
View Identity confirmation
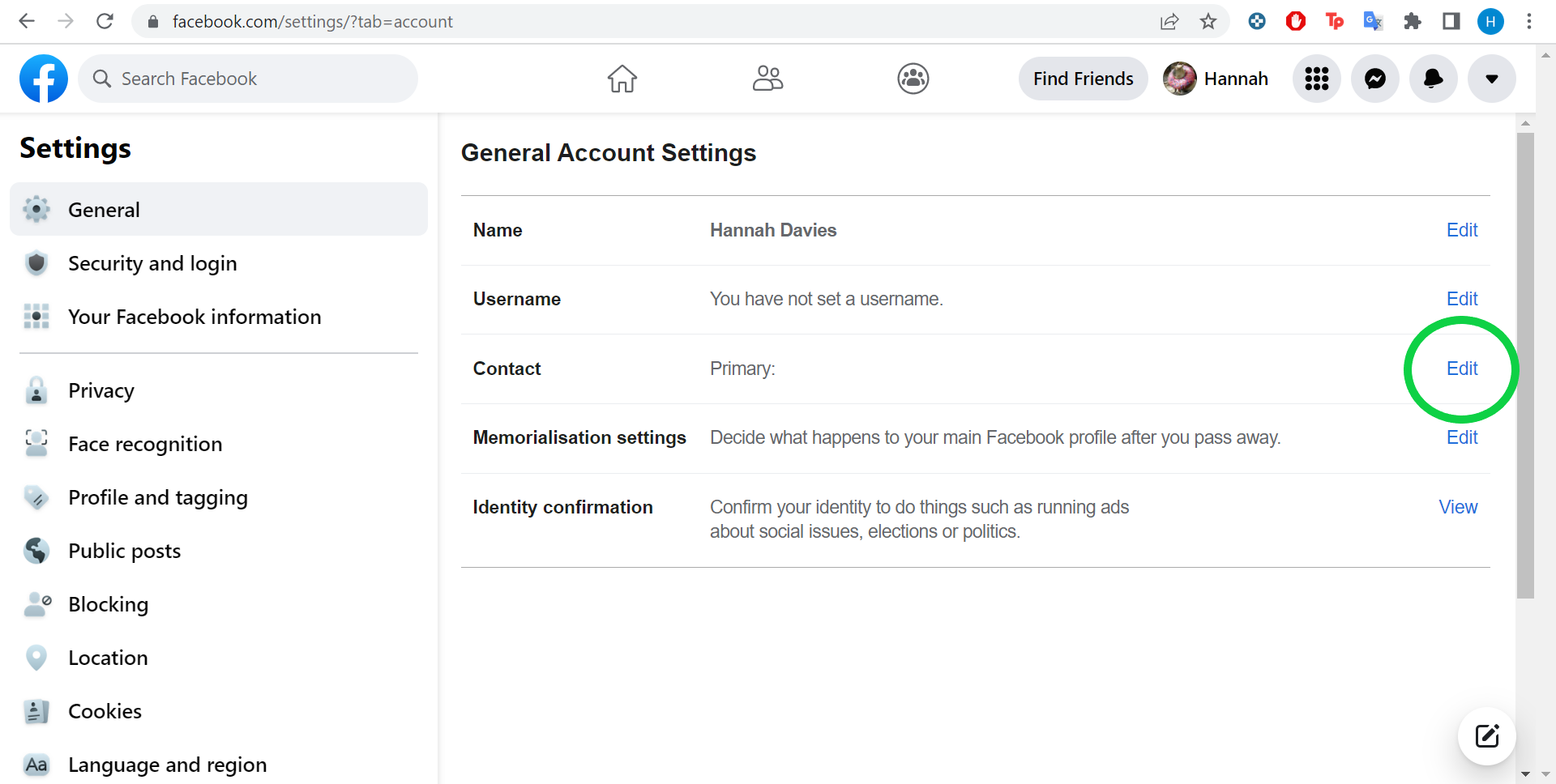[1458, 507]
